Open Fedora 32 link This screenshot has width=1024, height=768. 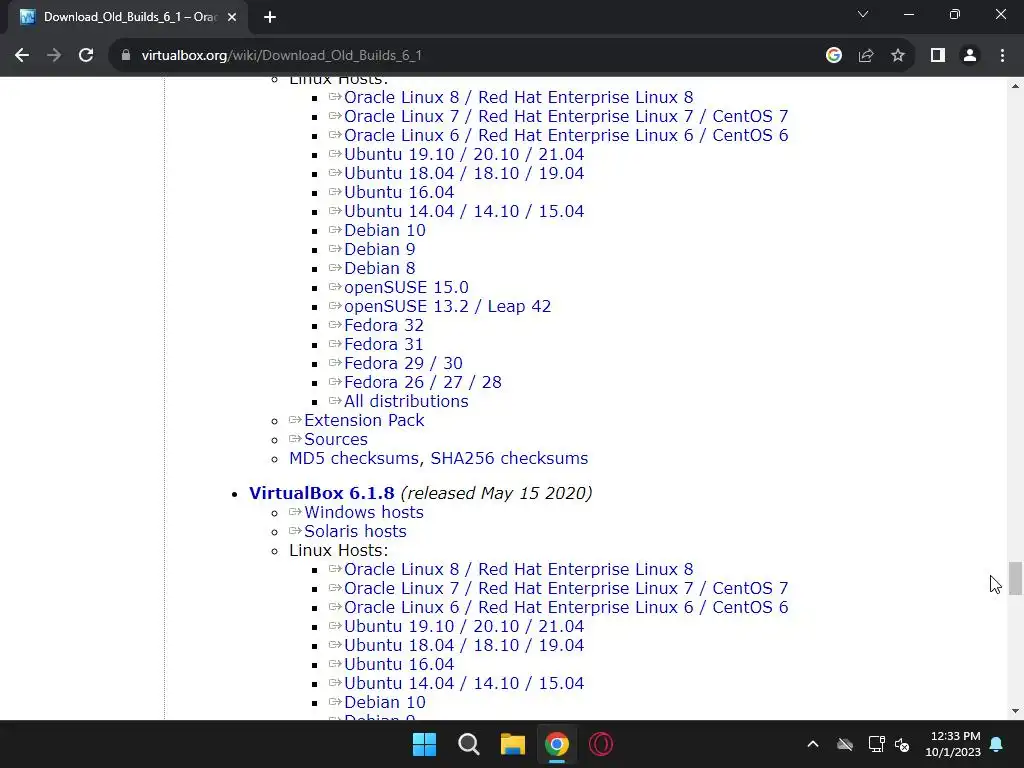point(384,325)
